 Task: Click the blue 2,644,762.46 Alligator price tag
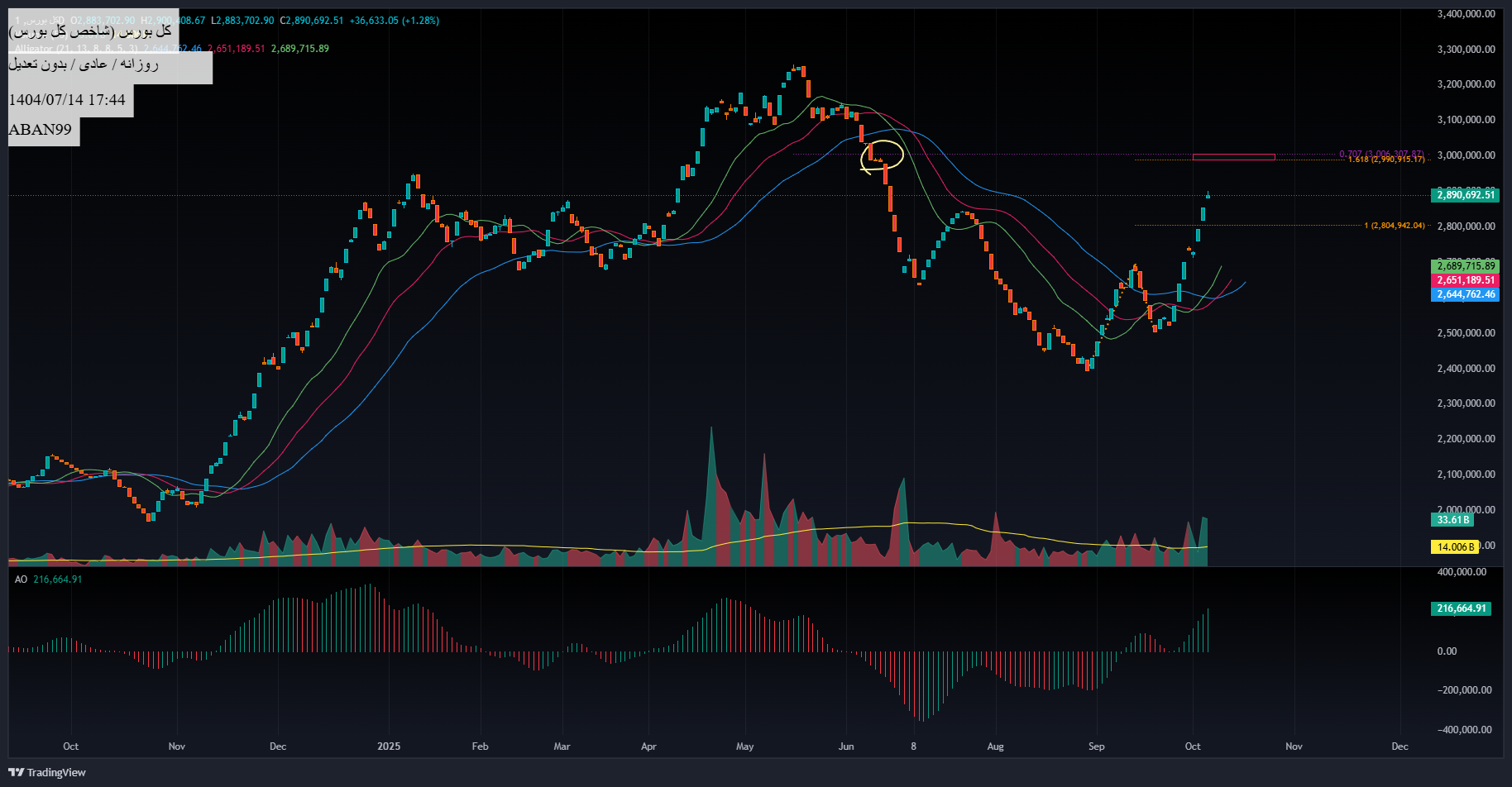[1466, 294]
